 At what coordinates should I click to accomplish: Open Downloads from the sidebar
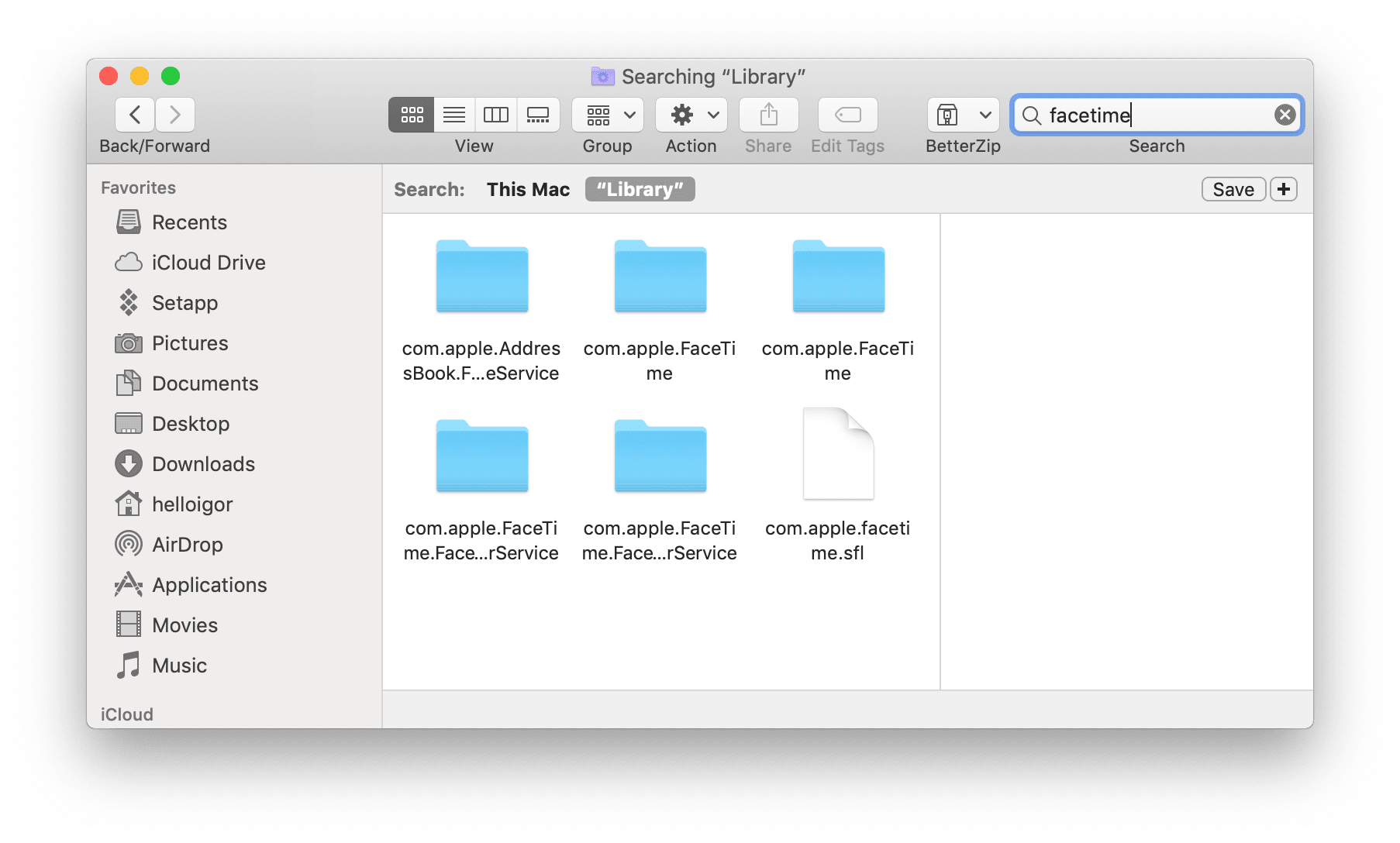204,463
